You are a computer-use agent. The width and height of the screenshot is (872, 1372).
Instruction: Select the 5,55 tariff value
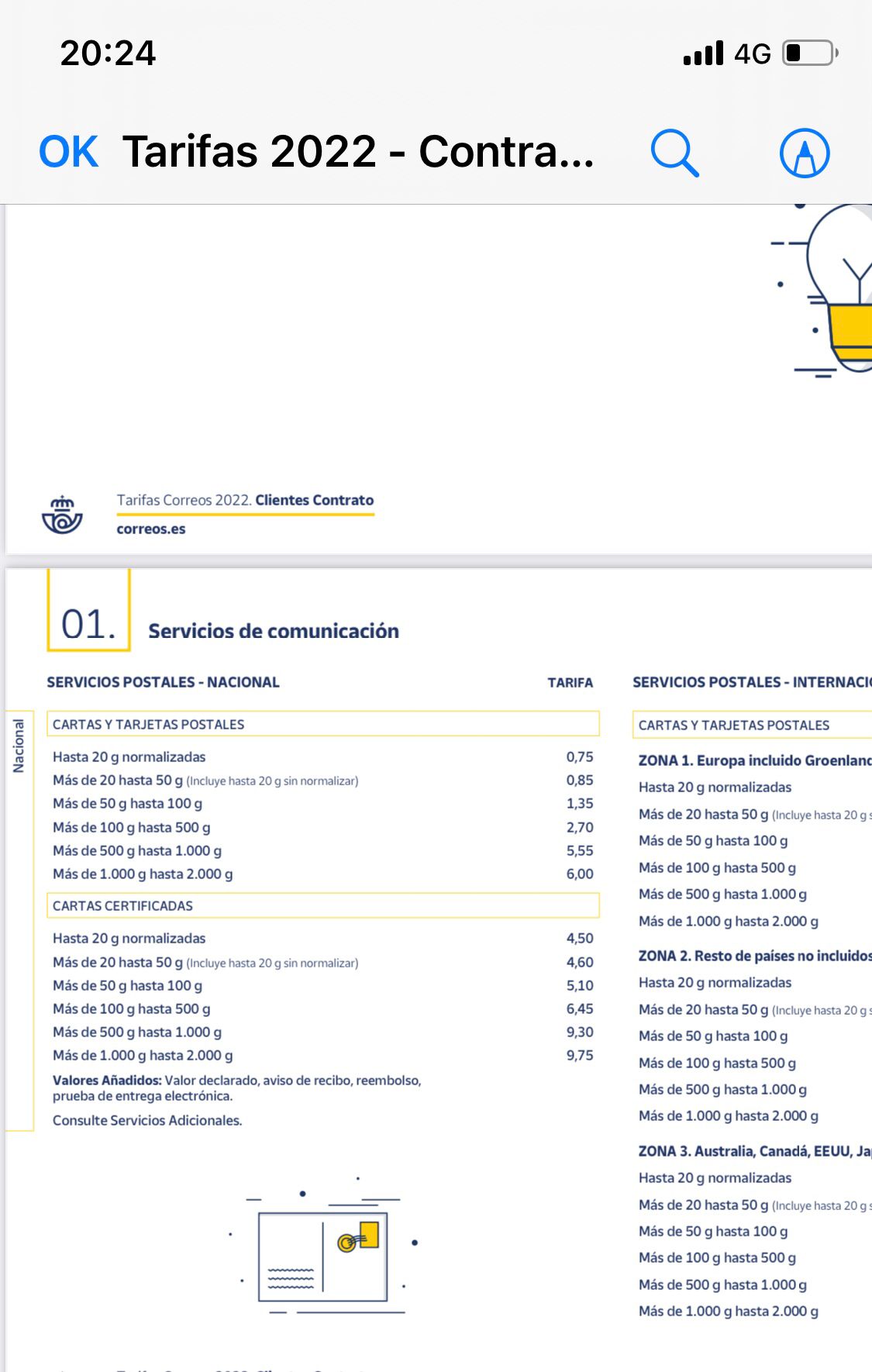pyautogui.click(x=580, y=851)
